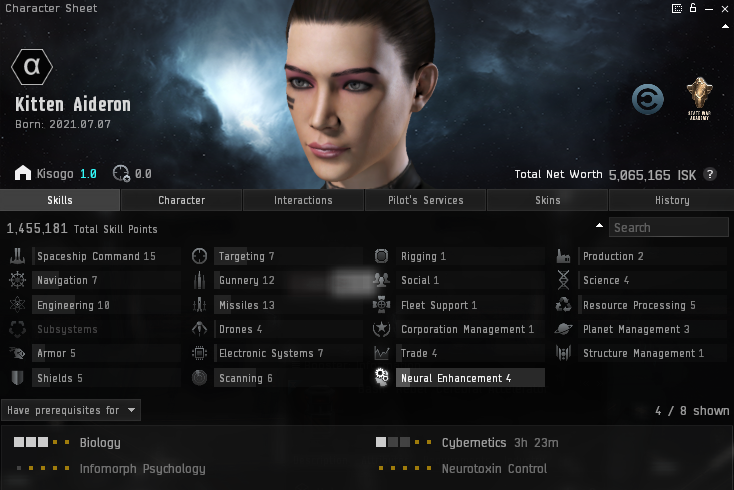Viewport: 734px width, 490px height.
Task: Switch to the Character tab
Action: click(x=182, y=200)
